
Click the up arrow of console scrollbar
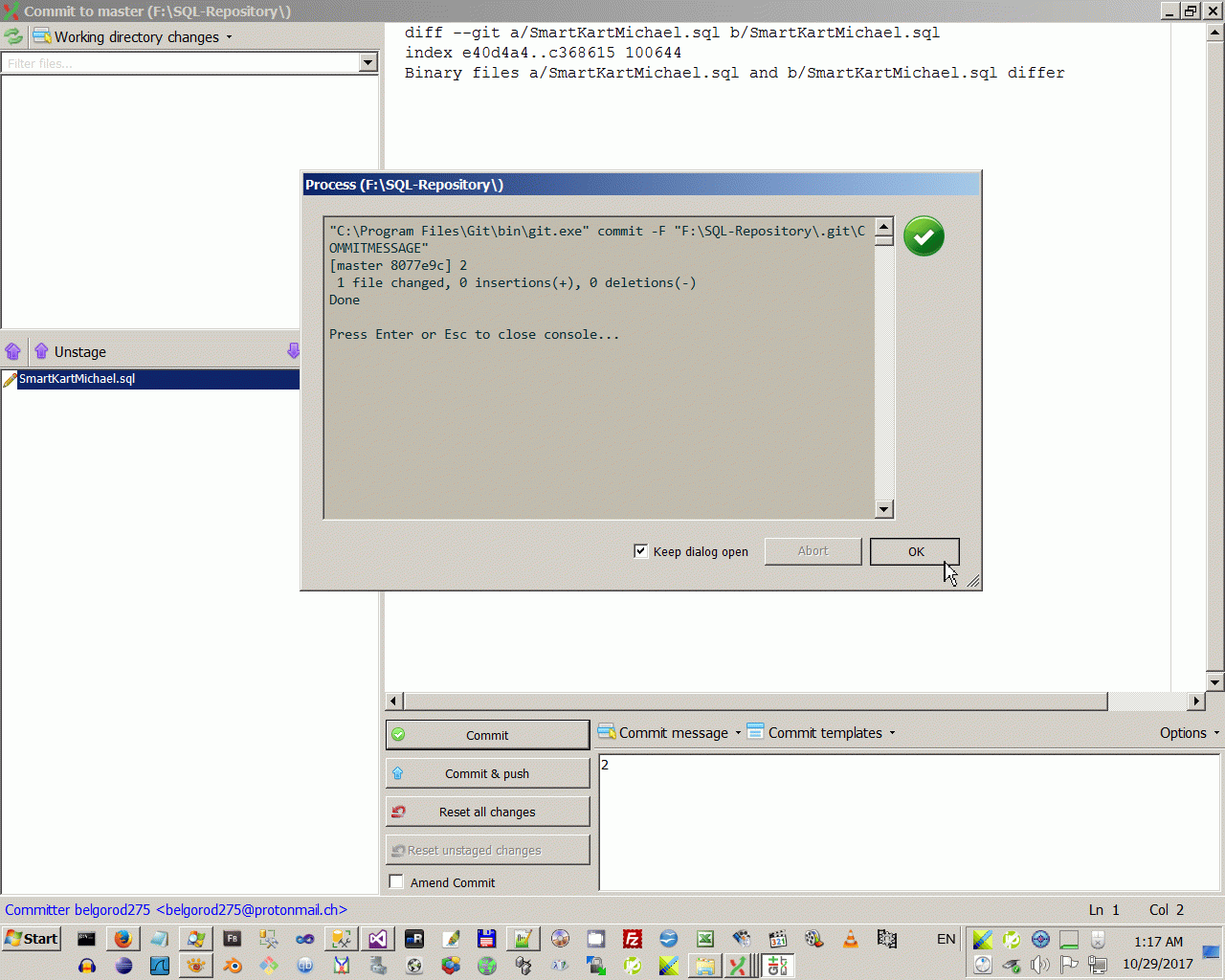[x=884, y=227]
